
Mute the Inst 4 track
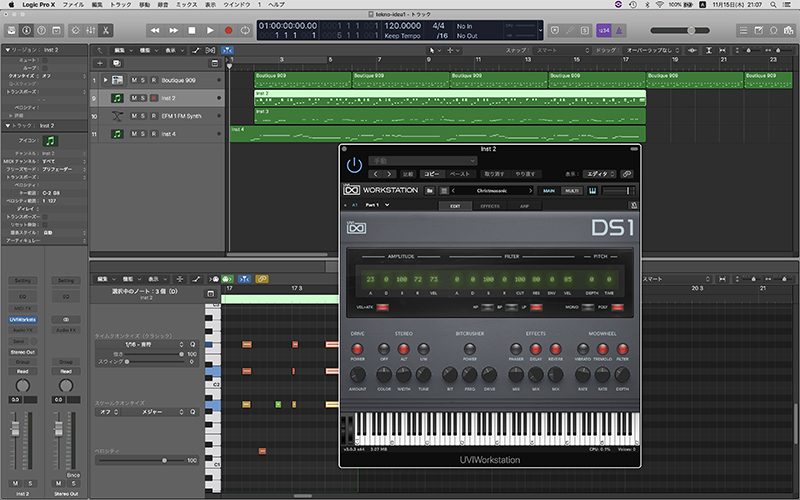134,134
